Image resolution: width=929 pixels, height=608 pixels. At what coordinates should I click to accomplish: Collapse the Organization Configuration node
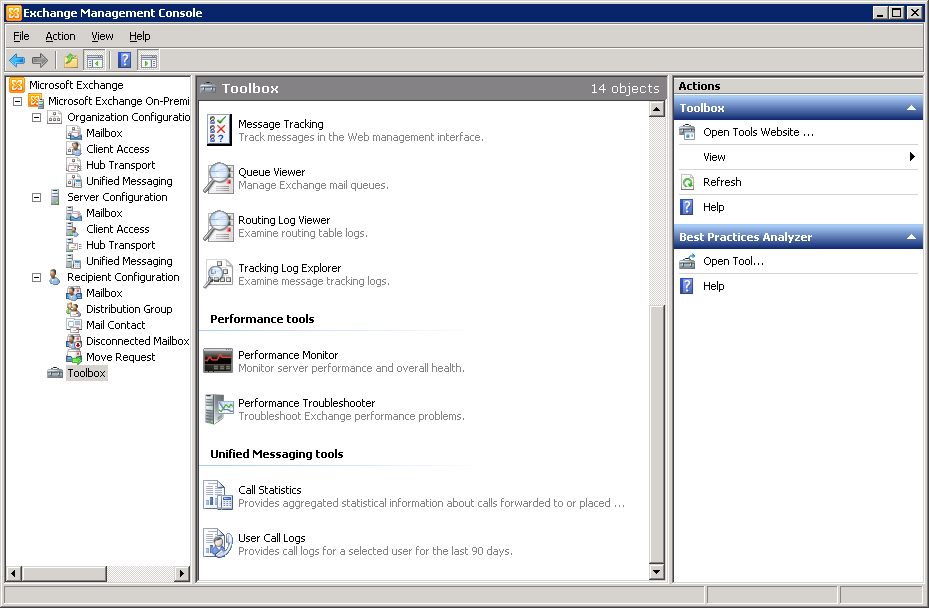coord(37,117)
